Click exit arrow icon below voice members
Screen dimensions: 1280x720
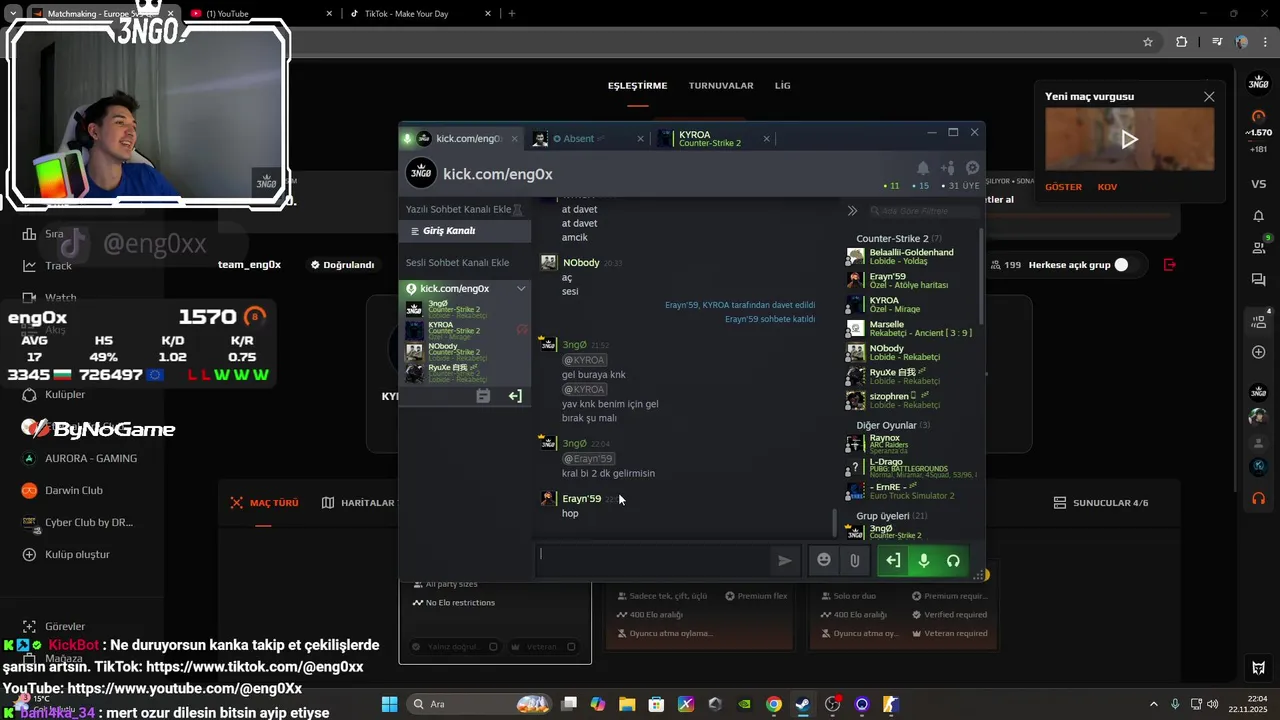tap(515, 396)
